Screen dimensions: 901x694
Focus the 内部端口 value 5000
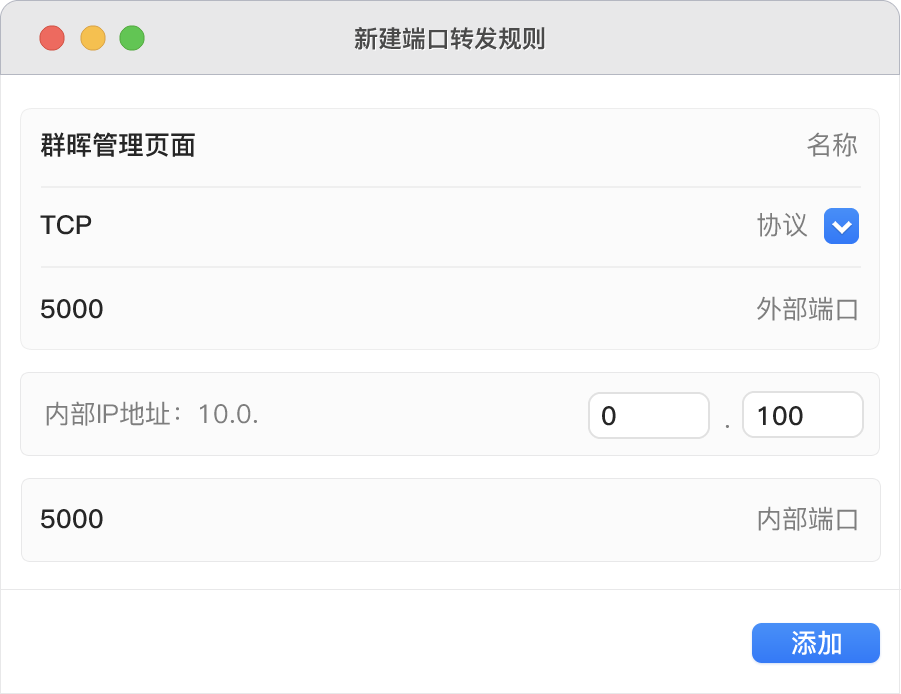pos(72,519)
